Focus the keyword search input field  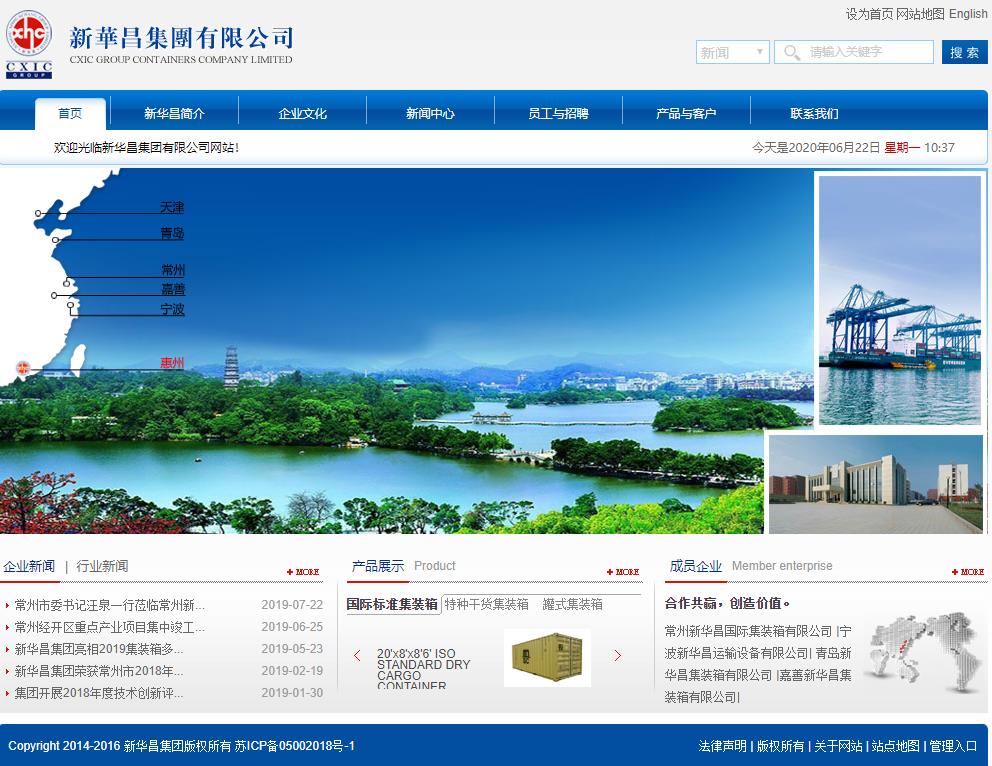pyautogui.click(x=854, y=53)
